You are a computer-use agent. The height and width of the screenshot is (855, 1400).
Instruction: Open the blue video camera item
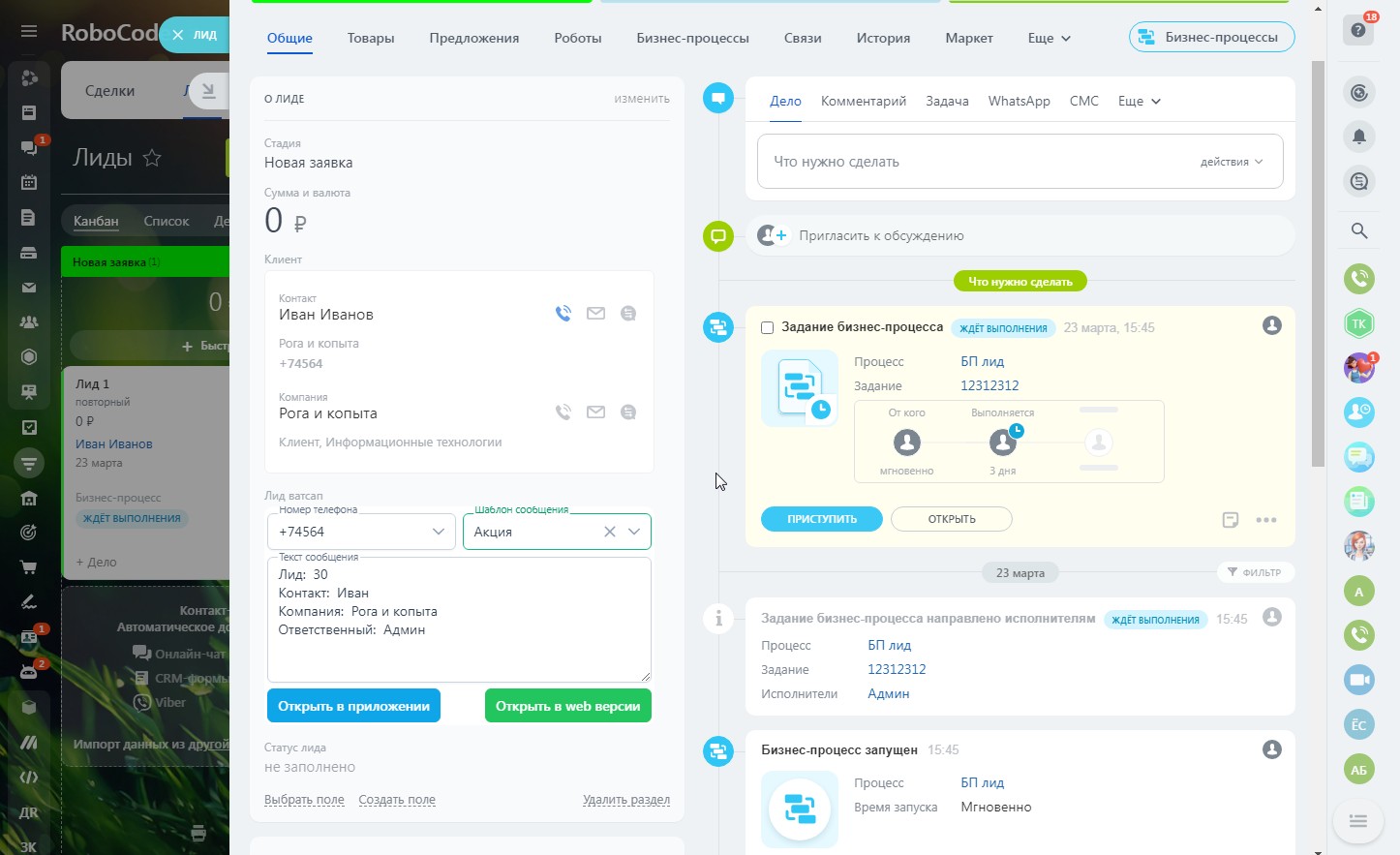[x=1359, y=680]
